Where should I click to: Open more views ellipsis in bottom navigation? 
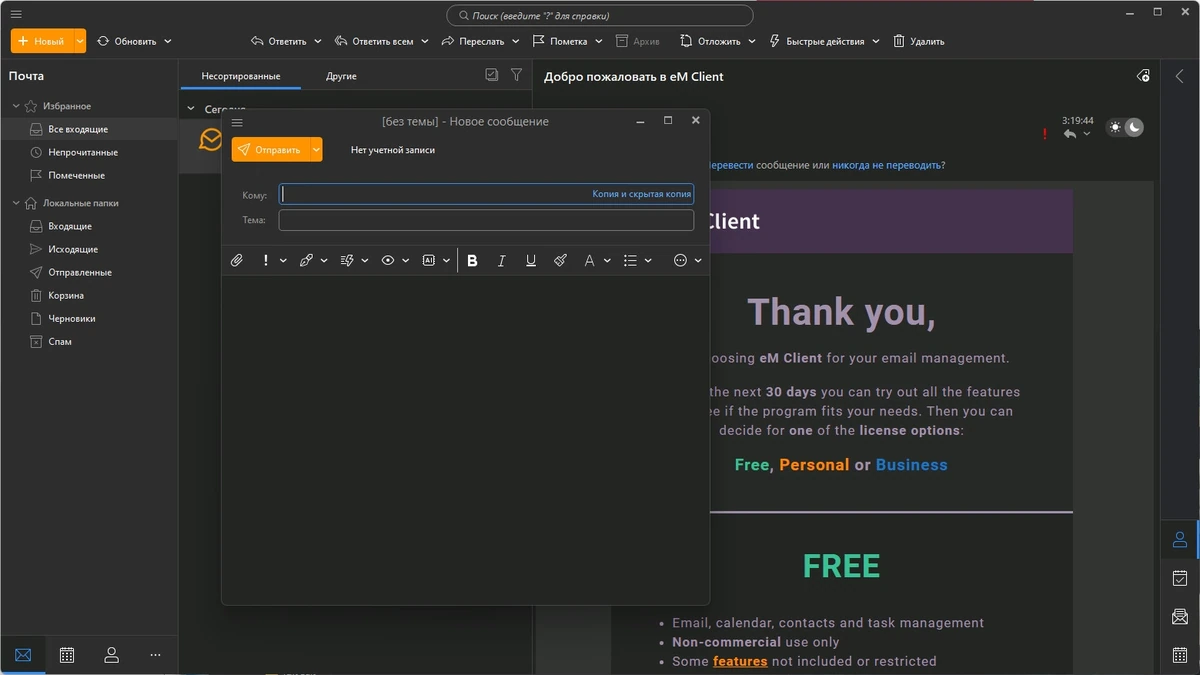point(155,655)
